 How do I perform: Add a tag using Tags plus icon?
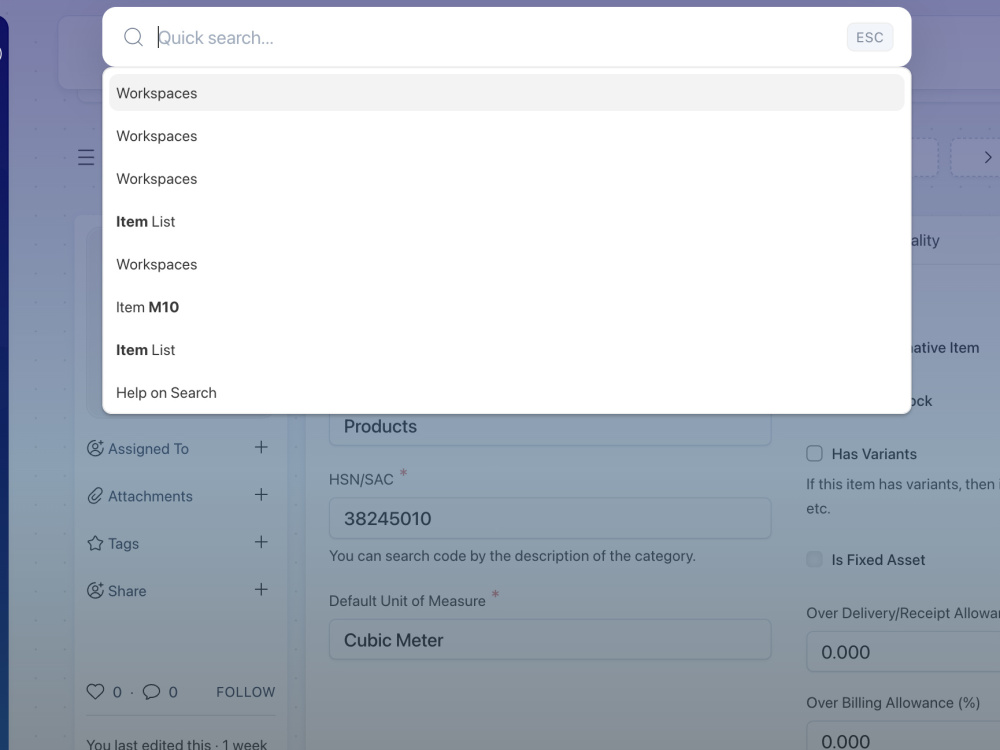click(261, 541)
